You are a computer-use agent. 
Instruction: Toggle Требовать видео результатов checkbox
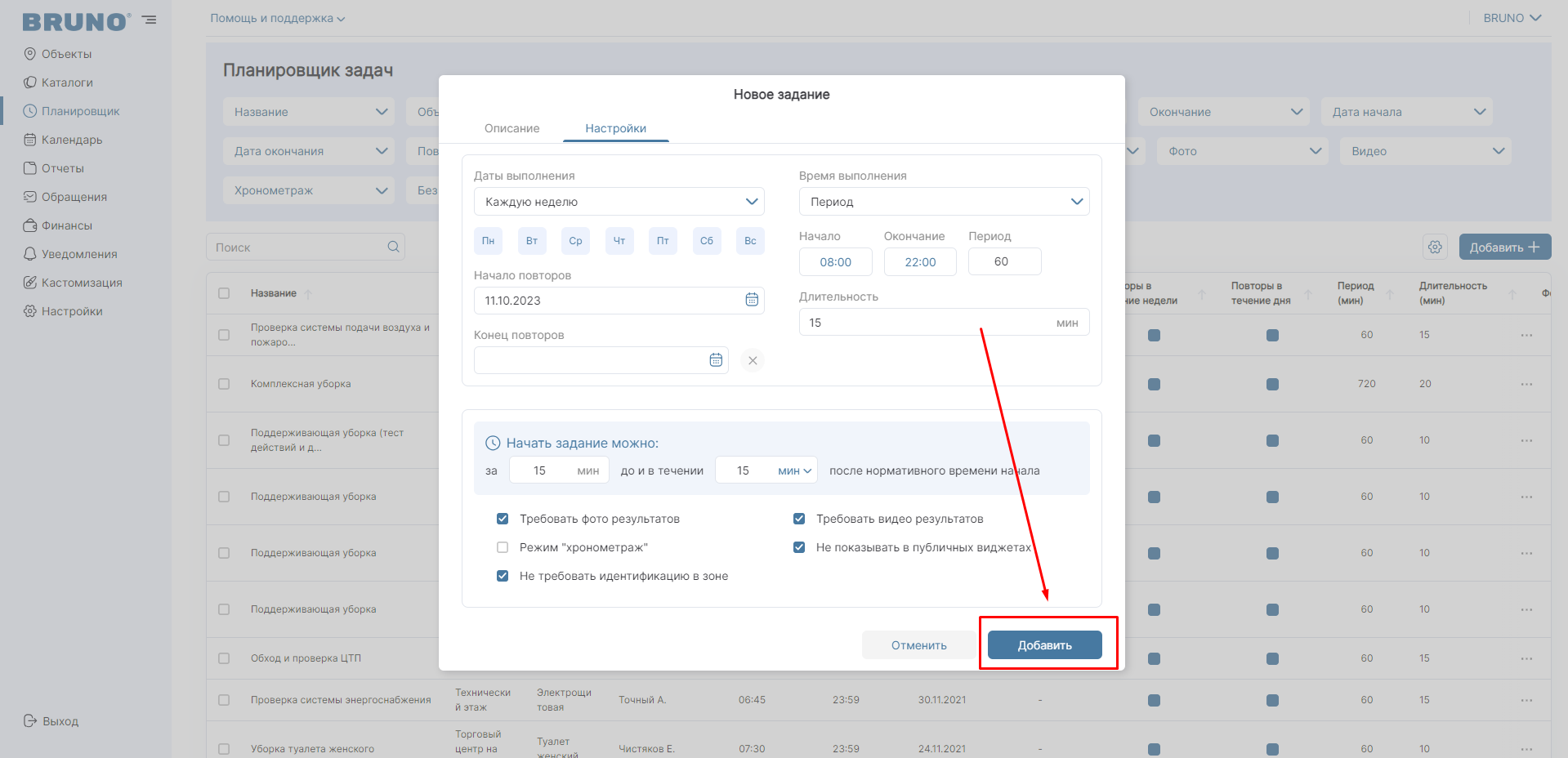(x=799, y=519)
